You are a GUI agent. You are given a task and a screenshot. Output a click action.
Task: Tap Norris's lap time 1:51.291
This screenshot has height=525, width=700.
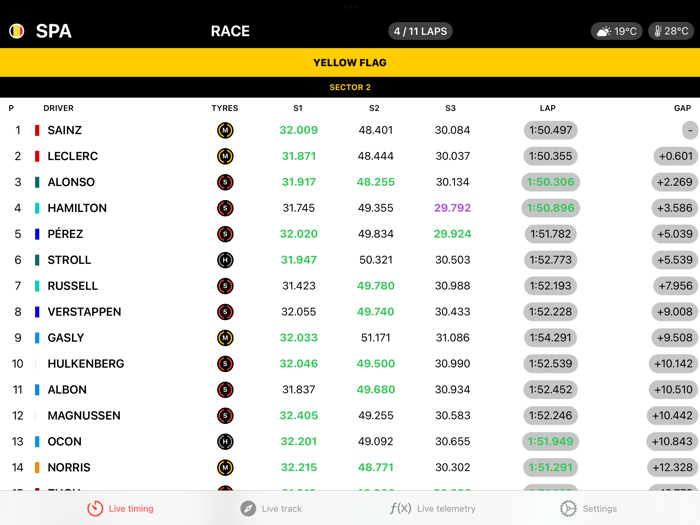click(550, 467)
